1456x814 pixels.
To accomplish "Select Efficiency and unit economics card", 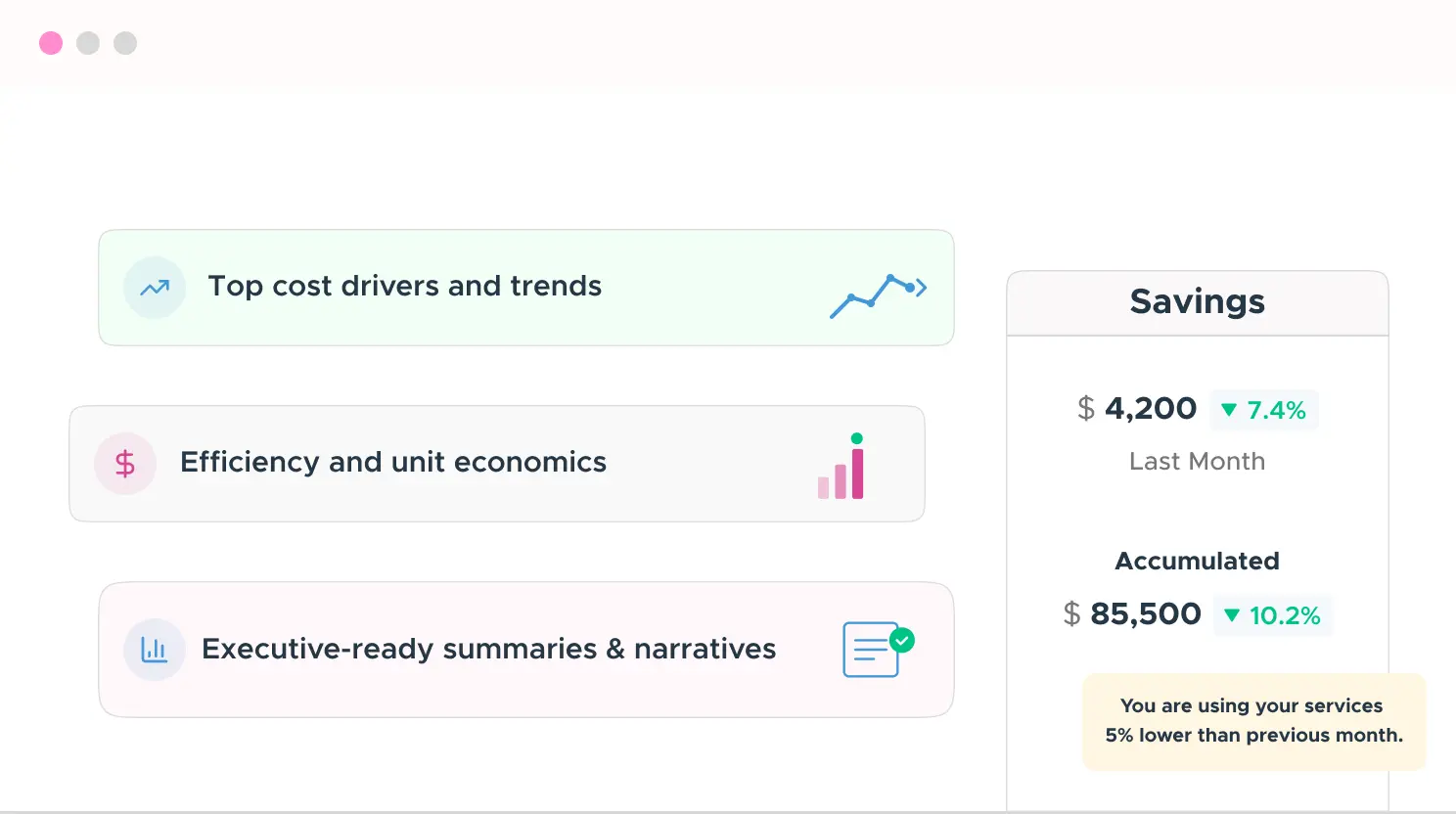I will point(393,463).
